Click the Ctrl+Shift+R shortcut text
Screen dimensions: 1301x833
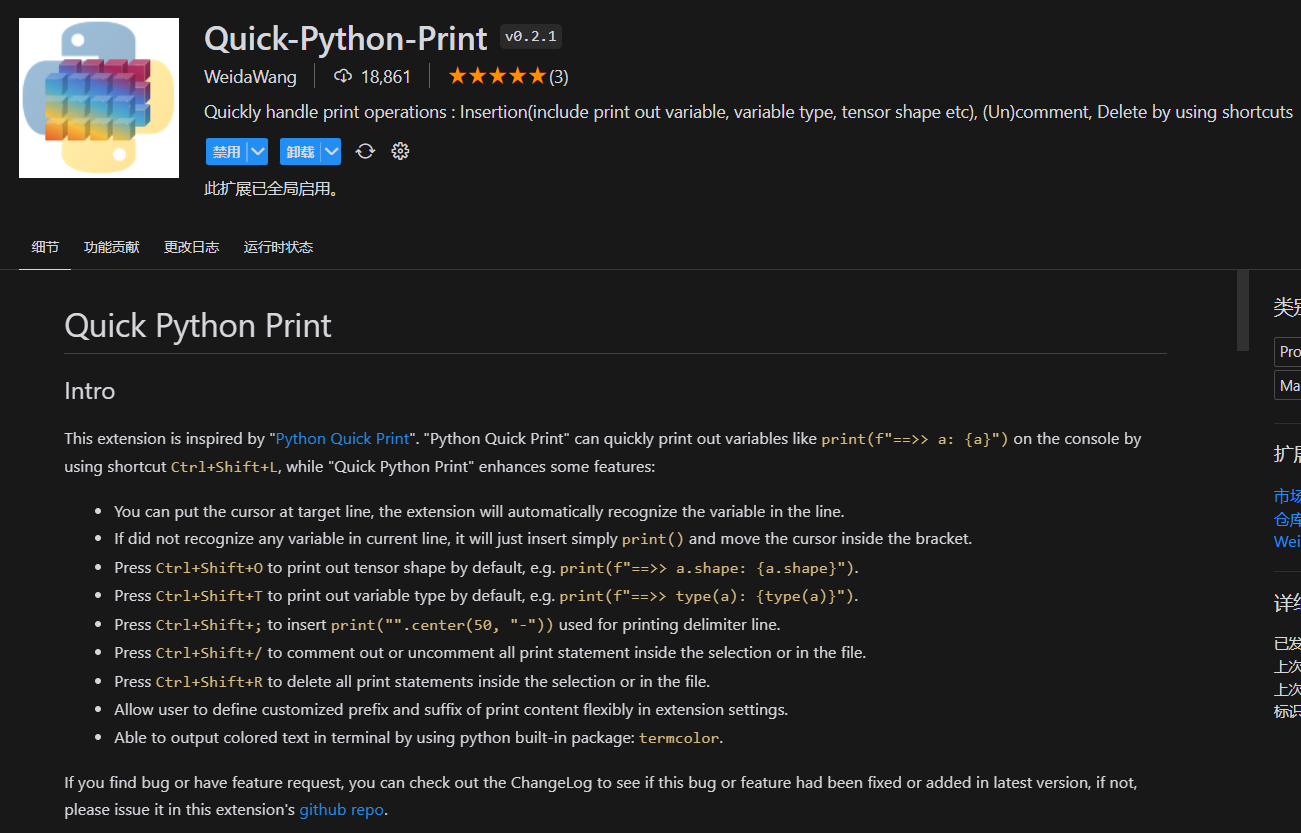click(210, 682)
